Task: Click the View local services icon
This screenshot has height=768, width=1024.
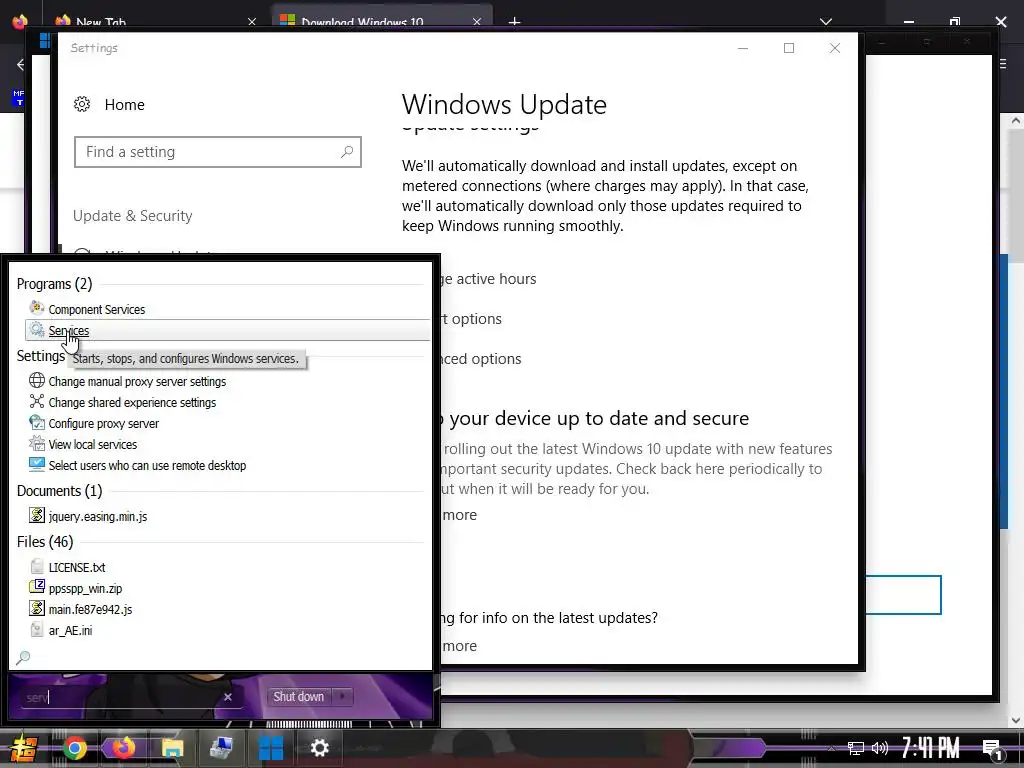Action: point(37,443)
